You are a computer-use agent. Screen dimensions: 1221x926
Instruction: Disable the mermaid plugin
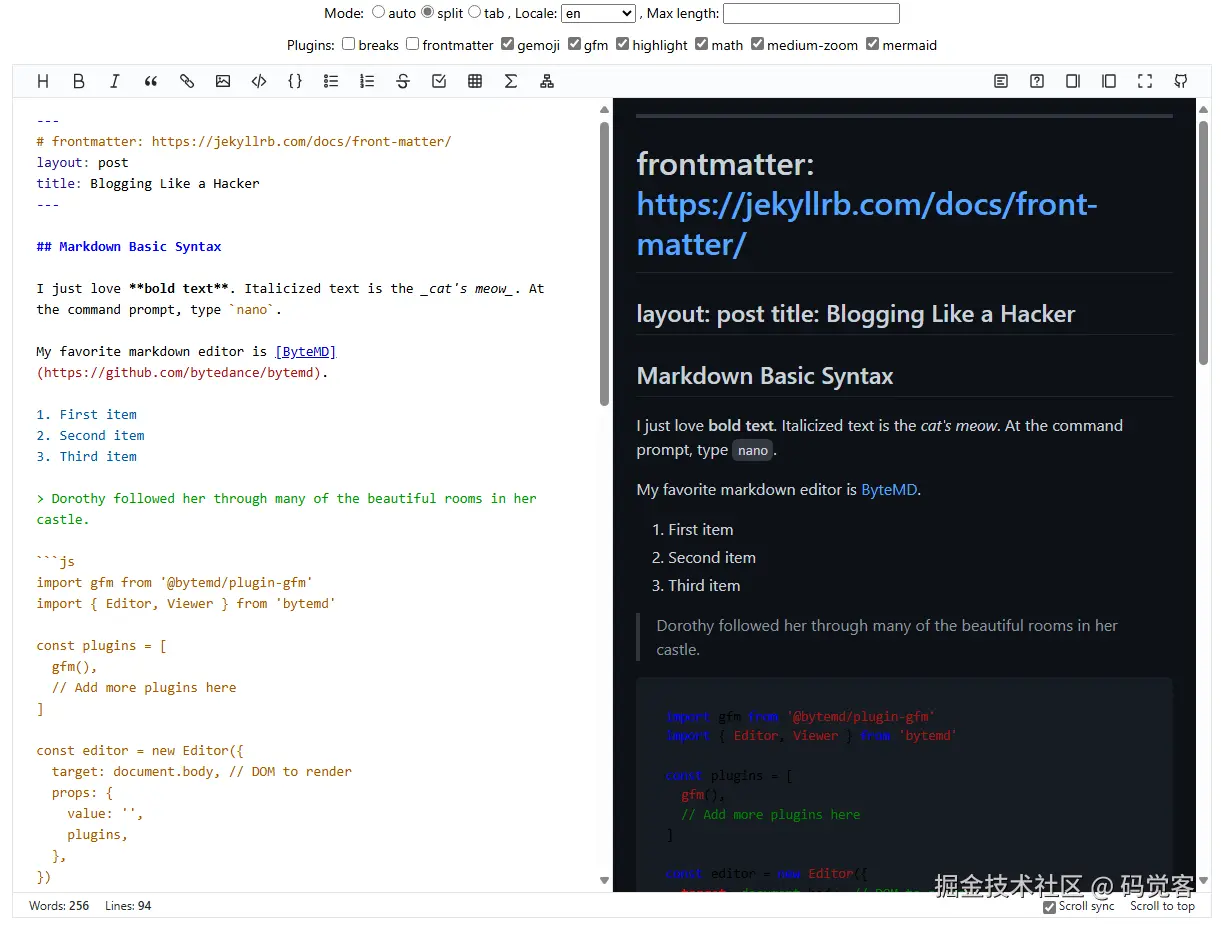[872, 44]
